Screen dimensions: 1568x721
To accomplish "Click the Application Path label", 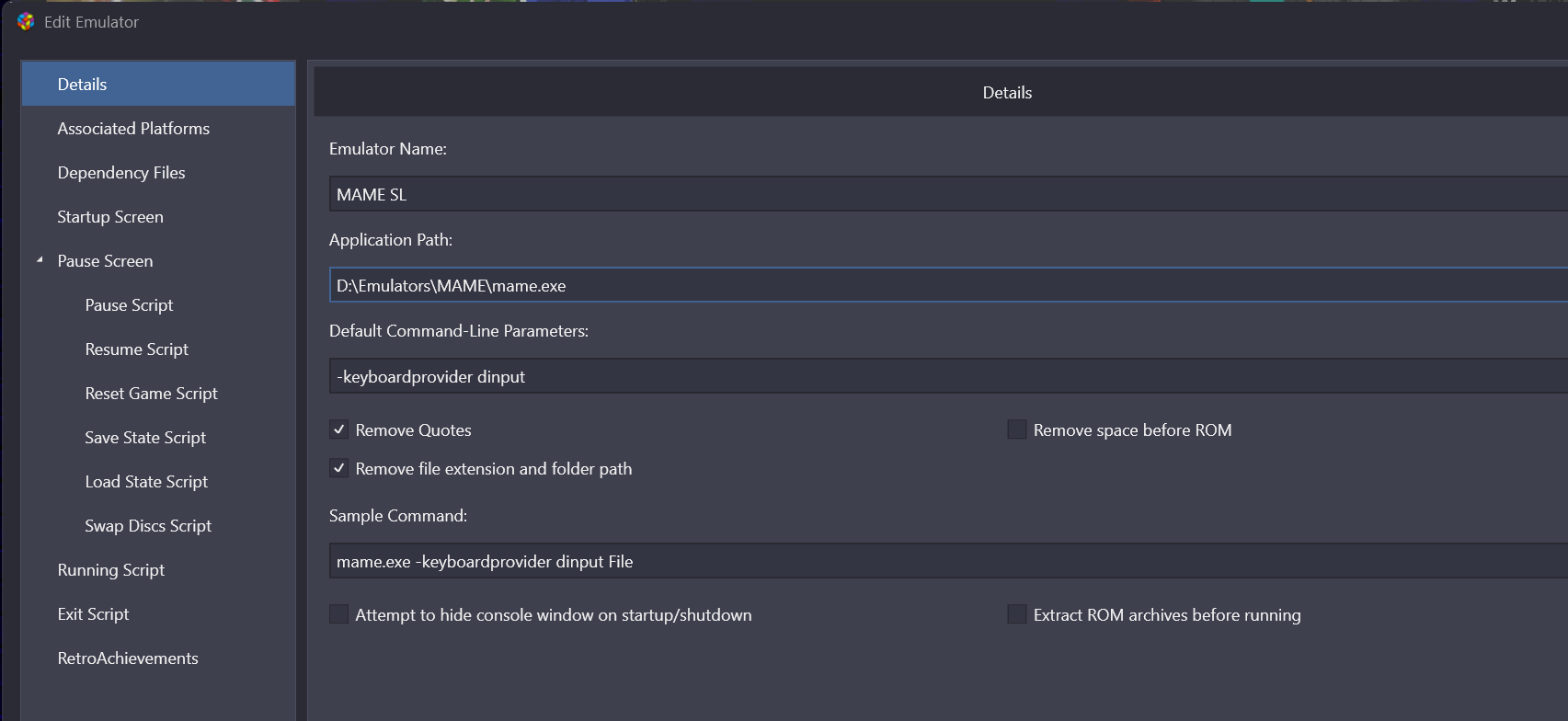I will (391, 240).
